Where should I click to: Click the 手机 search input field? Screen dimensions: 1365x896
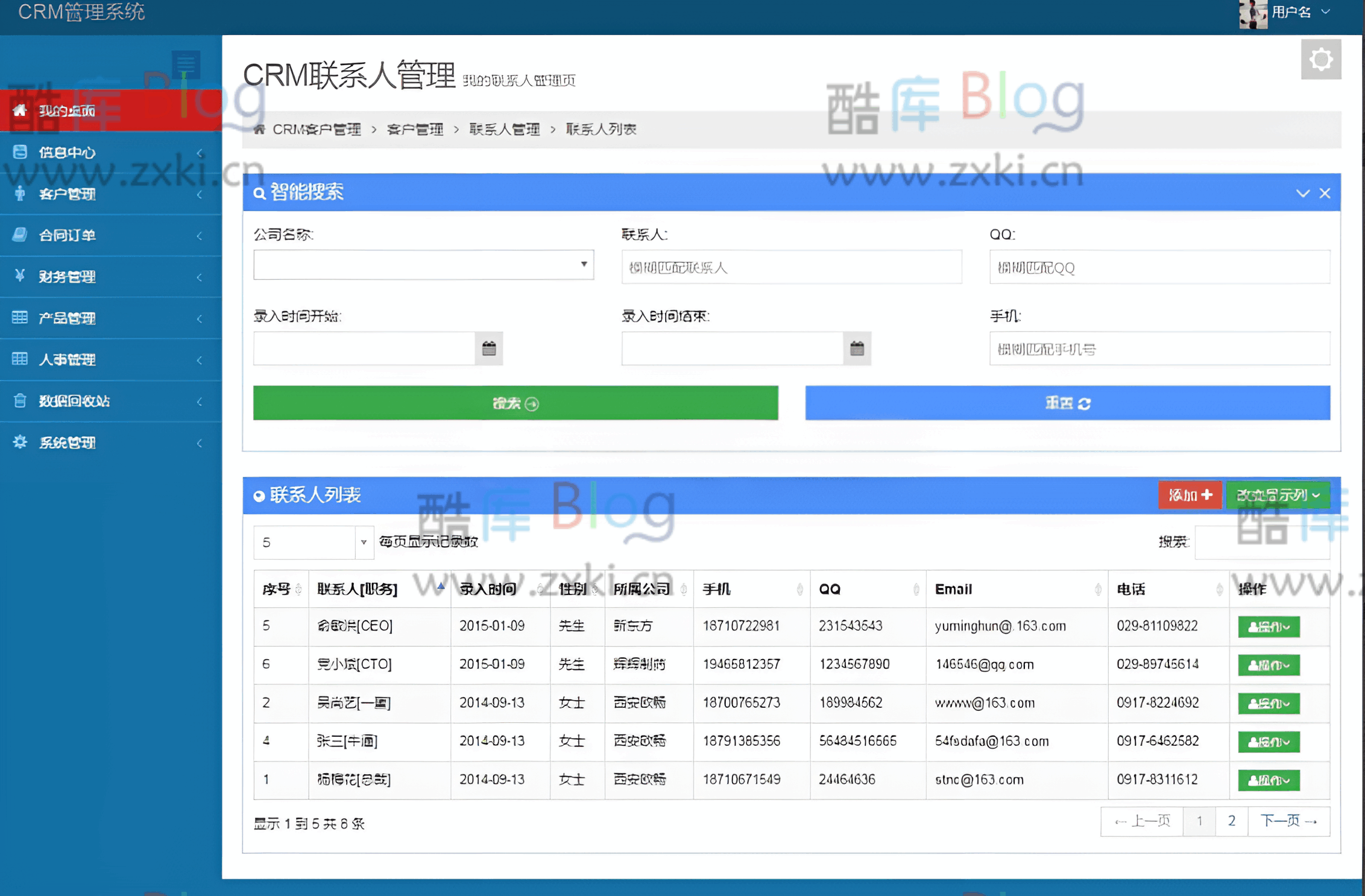[x=1159, y=349]
